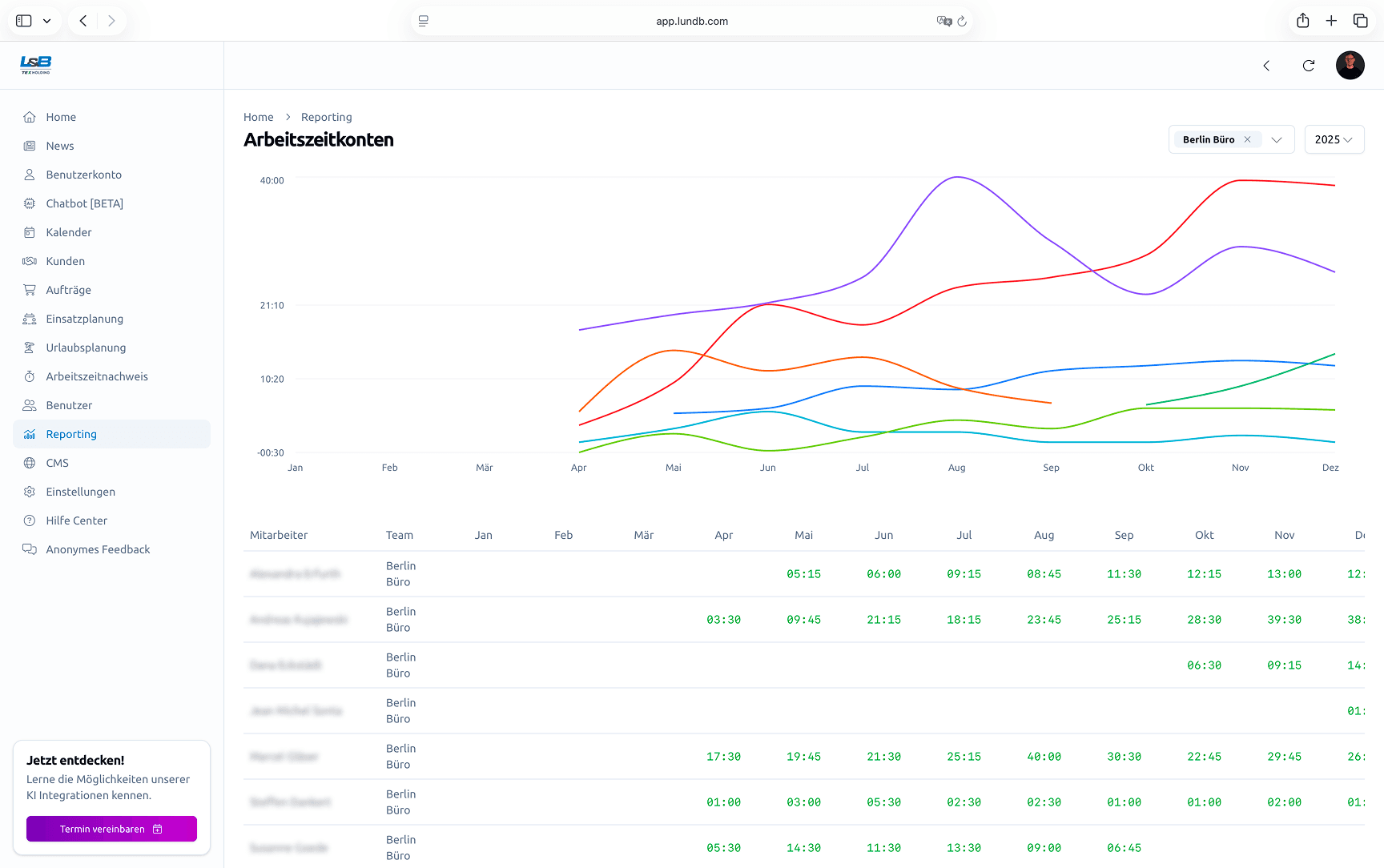
Task: Remove the Berlin Büro filter tag
Action: click(1247, 139)
